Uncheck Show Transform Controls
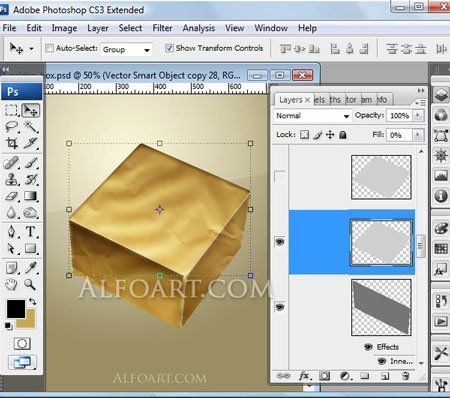 (x=169, y=48)
